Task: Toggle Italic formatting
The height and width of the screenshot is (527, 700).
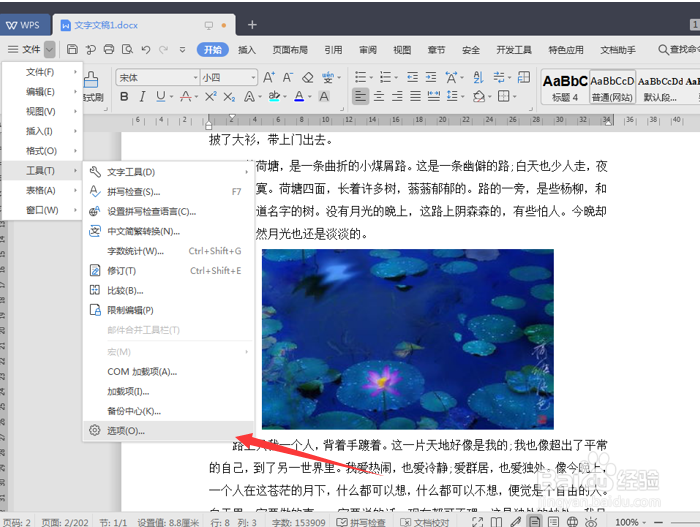Action: [x=142, y=96]
